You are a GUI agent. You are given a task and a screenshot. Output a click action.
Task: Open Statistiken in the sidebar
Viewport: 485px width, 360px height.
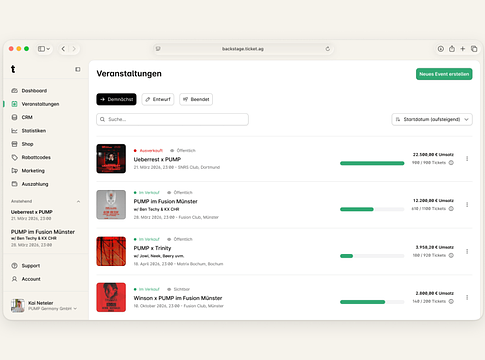click(x=29, y=131)
